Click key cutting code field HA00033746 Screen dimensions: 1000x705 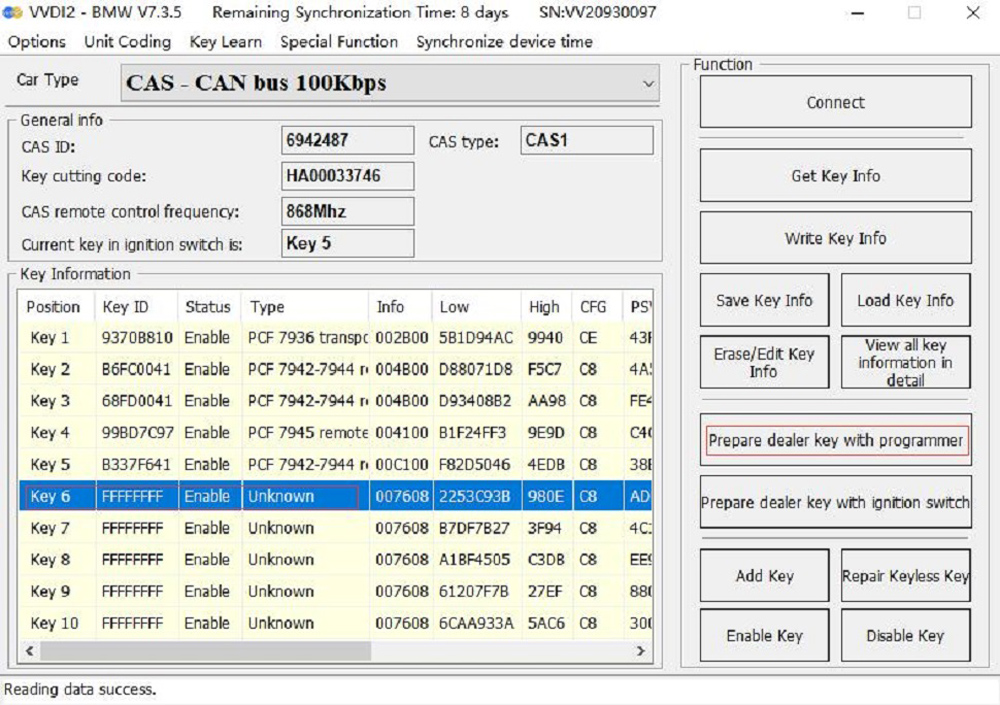pyautogui.click(x=348, y=175)
